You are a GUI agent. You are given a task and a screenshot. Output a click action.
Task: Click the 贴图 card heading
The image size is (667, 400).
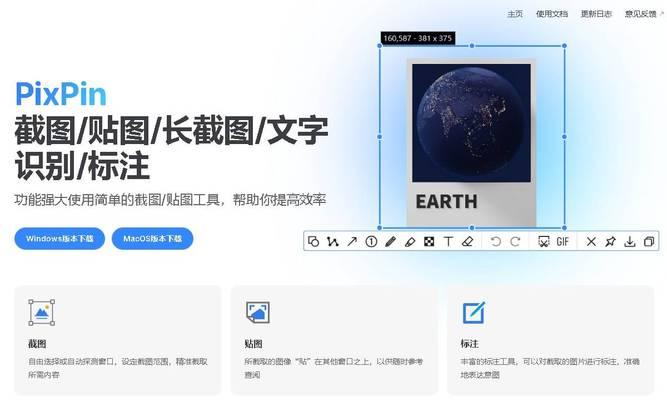tap(254, 343)
